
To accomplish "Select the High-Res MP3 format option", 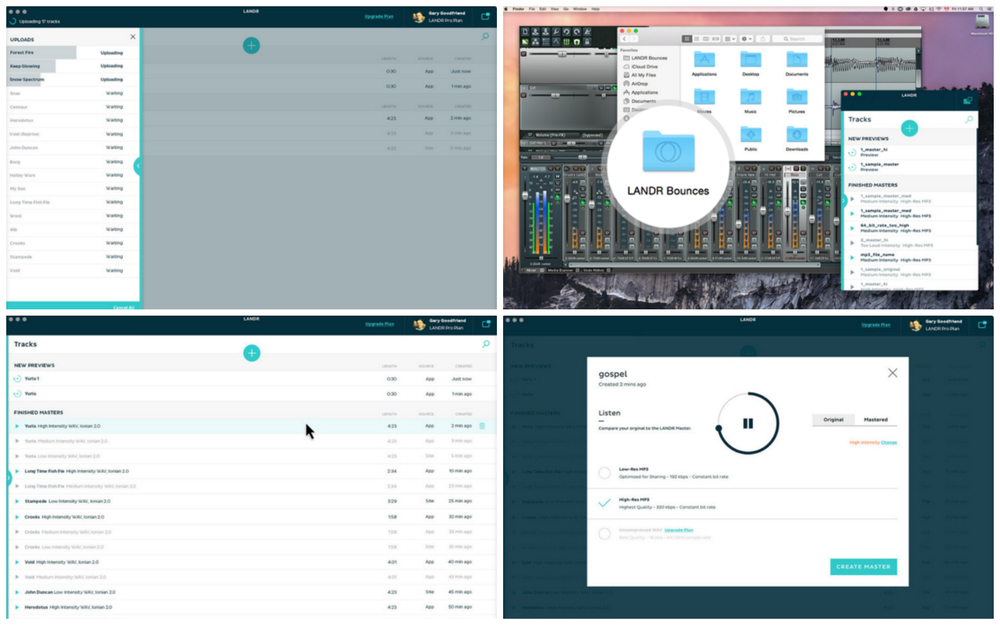I will [604, 502].
